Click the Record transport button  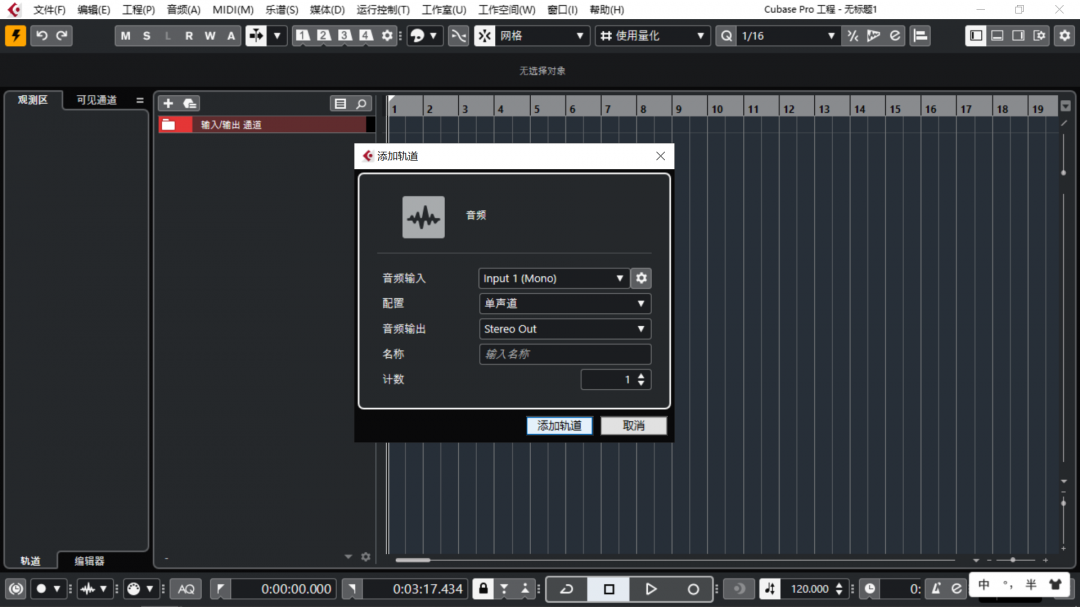693,589
